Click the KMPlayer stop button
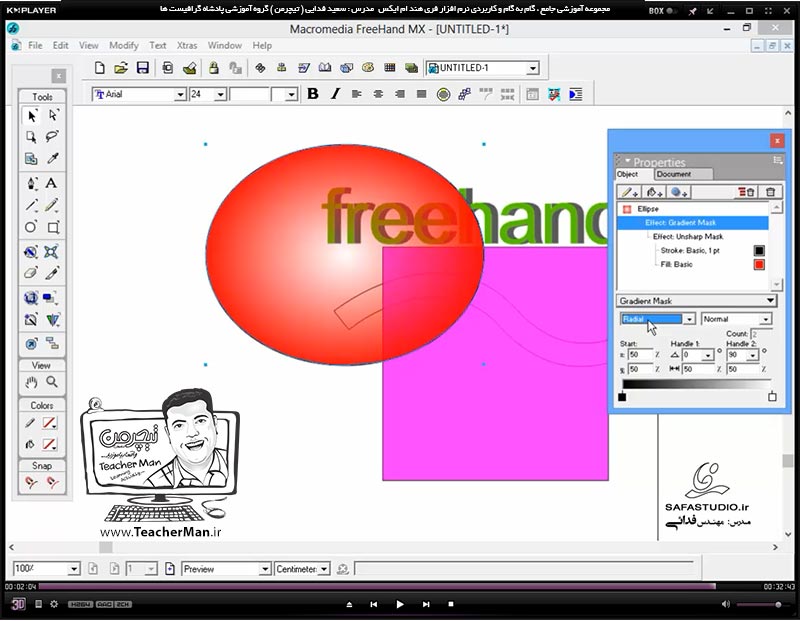Image resolution: width=800 pixels, height=621 pixels. (x=451, y=604)
